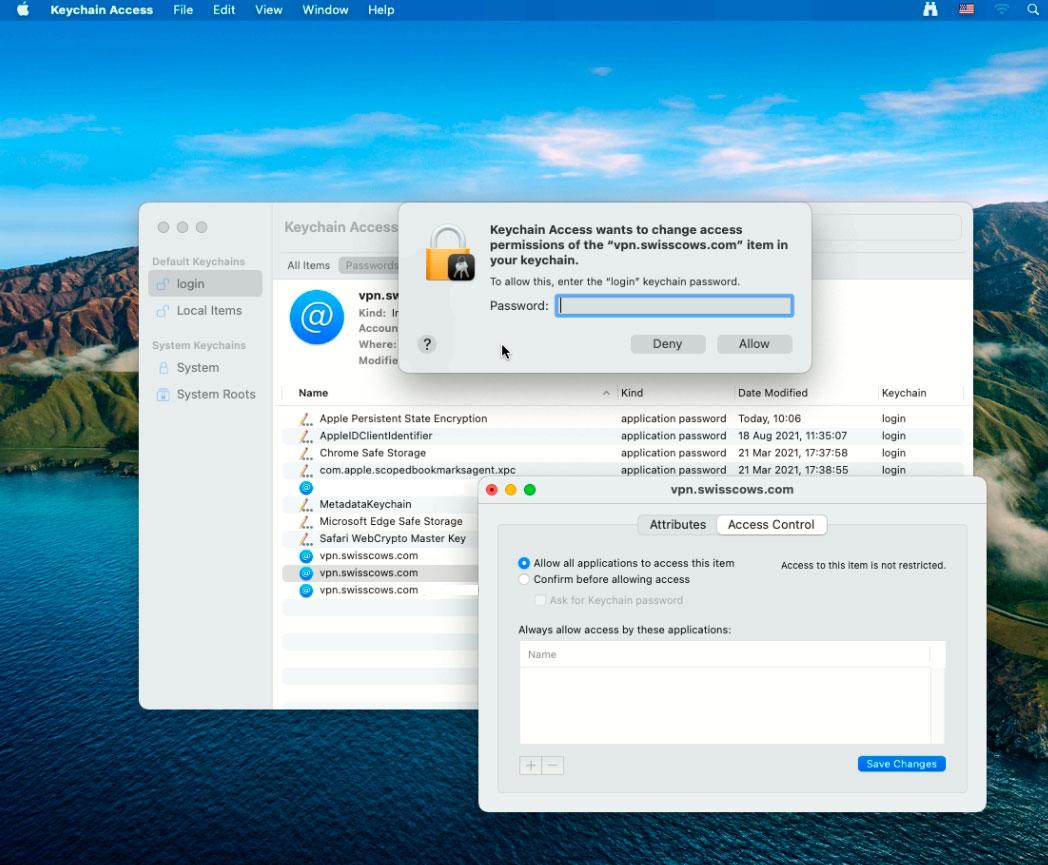
Task: Click icon beside Microsoft Edge Safe Storage
Action: [x=306, y=521]
